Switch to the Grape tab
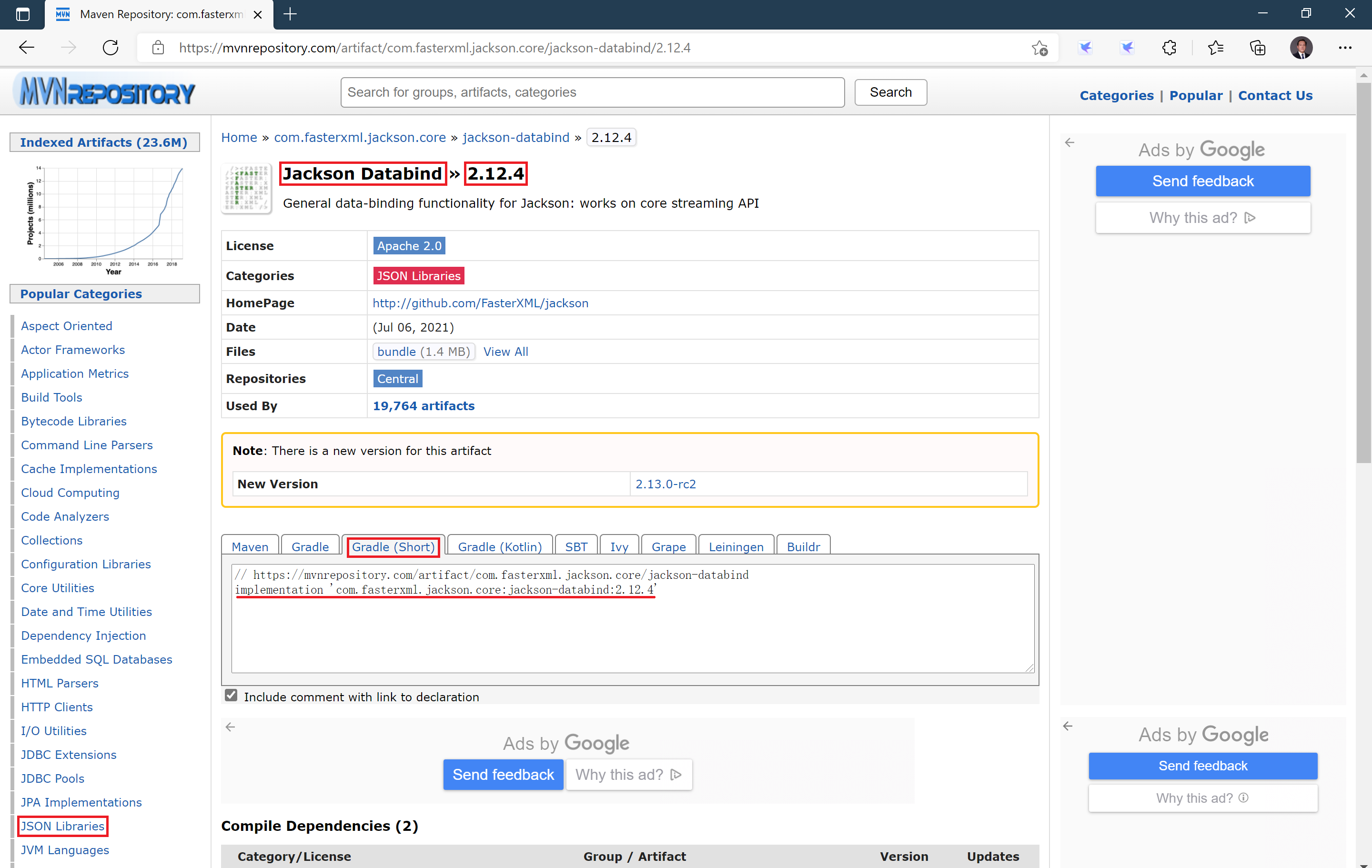 pyautogui.click(x=668, y=546)
